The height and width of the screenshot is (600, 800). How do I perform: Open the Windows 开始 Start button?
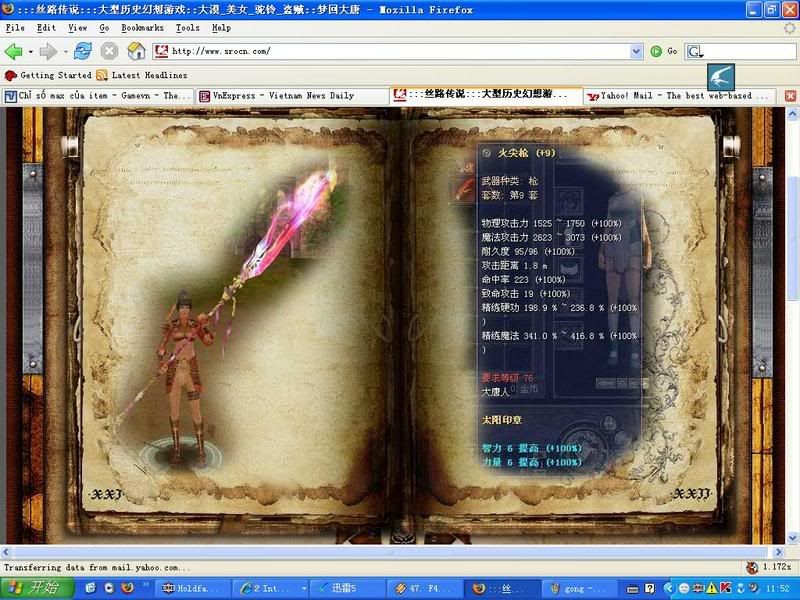[37, 588]
